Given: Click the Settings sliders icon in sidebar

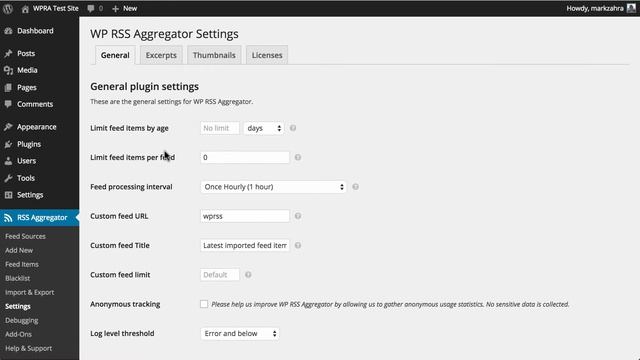Looking at the screenshot, I should coord(8,195).
